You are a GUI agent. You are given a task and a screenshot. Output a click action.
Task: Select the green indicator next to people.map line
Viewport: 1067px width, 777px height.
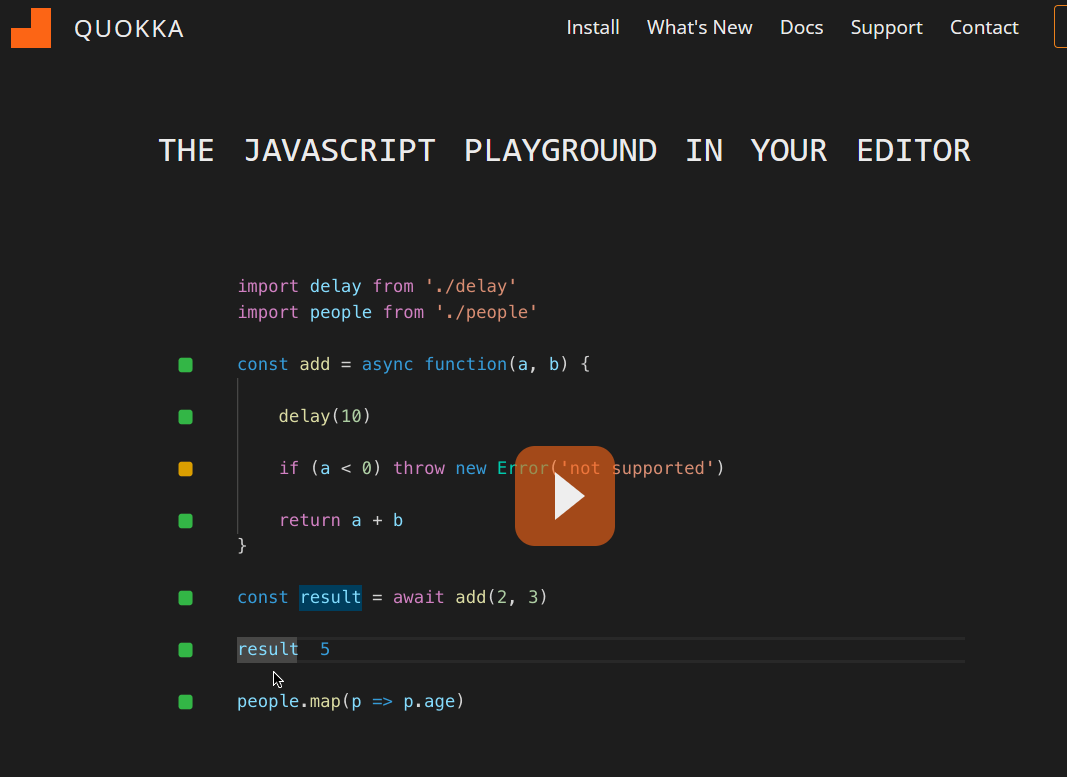[185, 702]
